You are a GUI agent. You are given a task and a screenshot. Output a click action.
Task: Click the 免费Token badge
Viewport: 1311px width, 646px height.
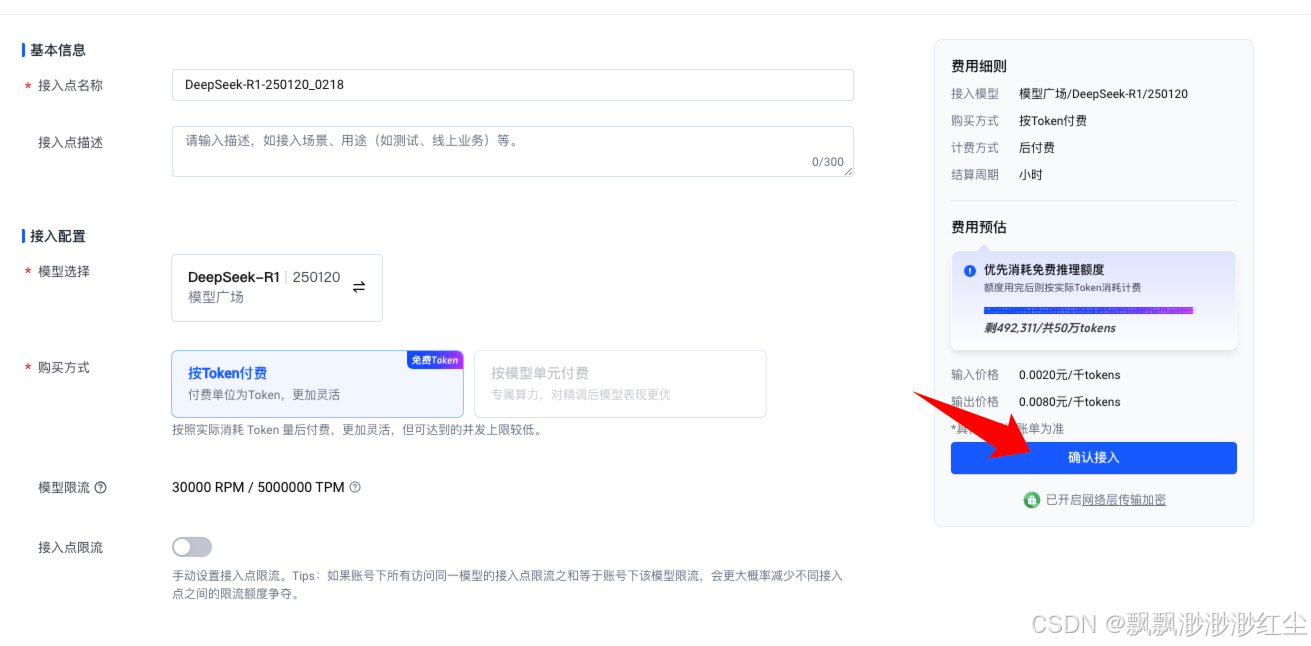435,360
